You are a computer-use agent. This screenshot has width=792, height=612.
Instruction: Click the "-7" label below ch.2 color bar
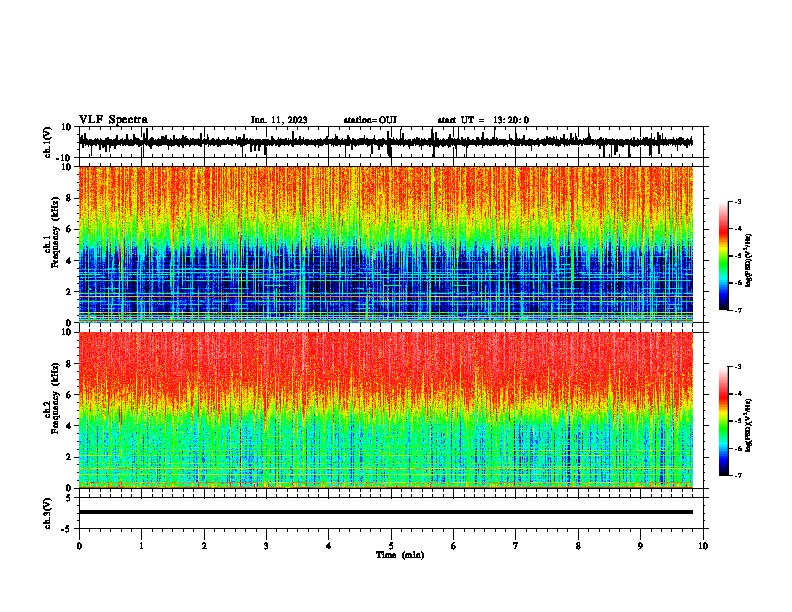point(737,476)
